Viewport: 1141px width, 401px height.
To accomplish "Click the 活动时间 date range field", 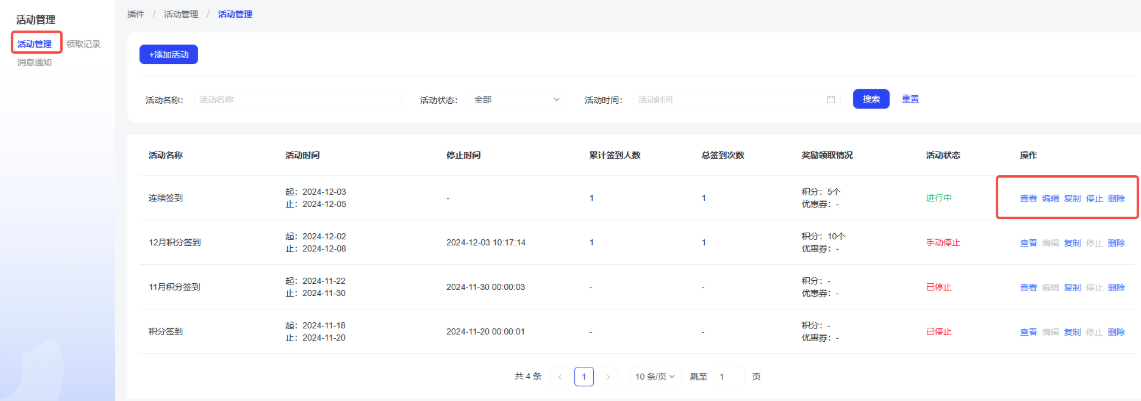I will pos(728,100).
